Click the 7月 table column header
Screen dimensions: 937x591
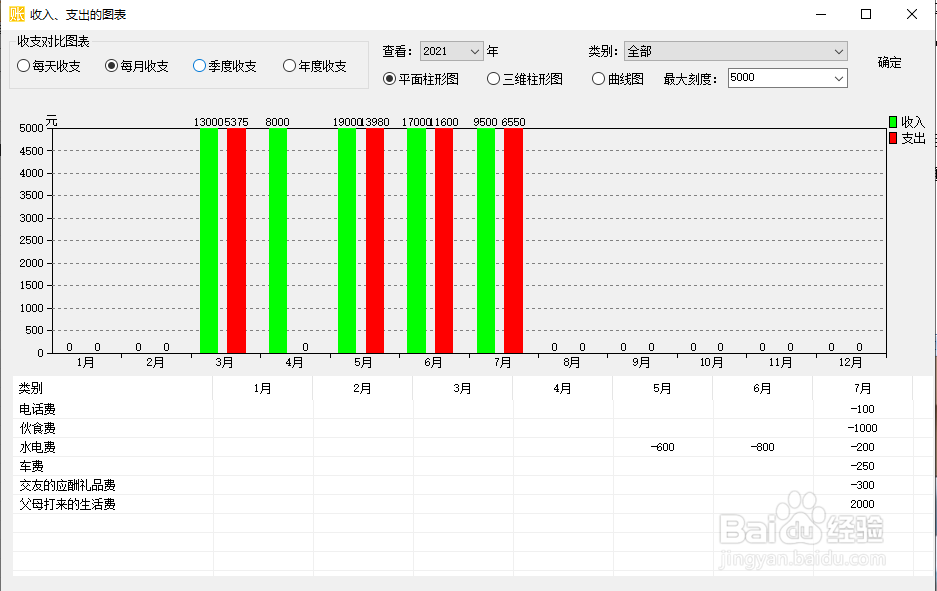[x=862, y=388]
